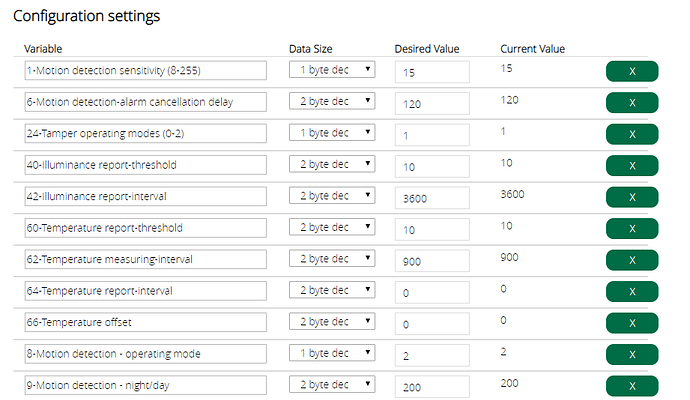Screen dimensions: 690x400
Task: Remove the Temperature report-threshold row
Action: pyautogui.click(x=632, y=228)
